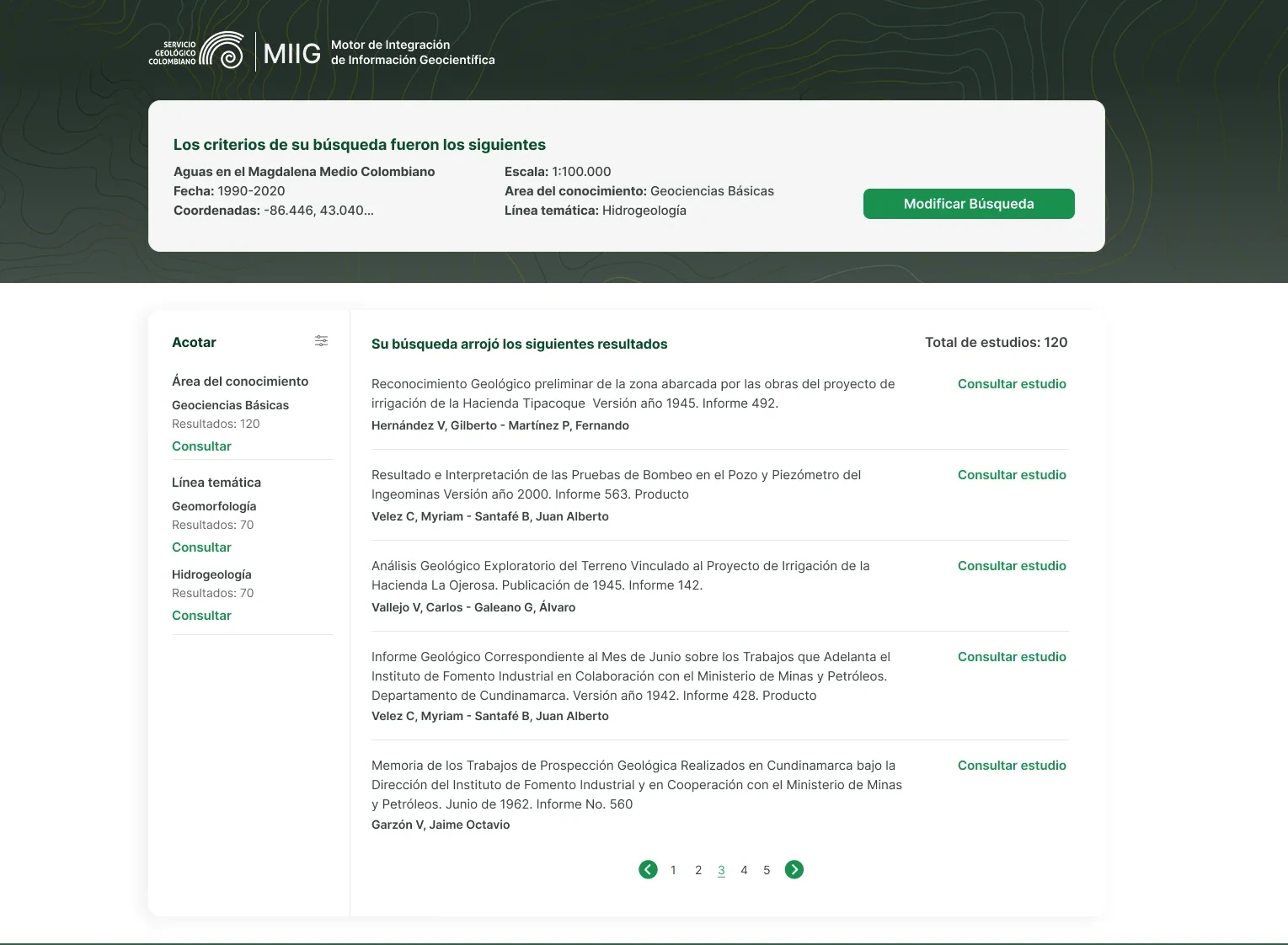Viewport: 1288px width, 945px height.
Task: Go to next results page arrow
Action: tap(794, 870)
